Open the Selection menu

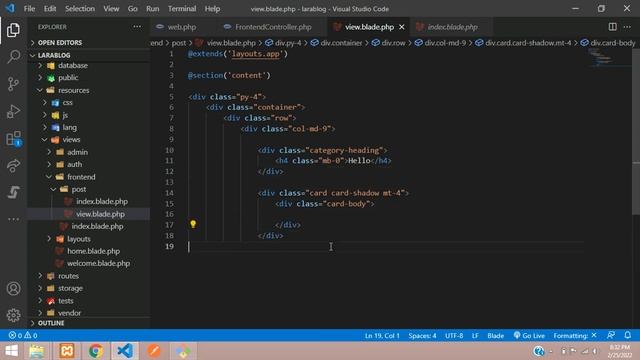[x=80, y=9]
